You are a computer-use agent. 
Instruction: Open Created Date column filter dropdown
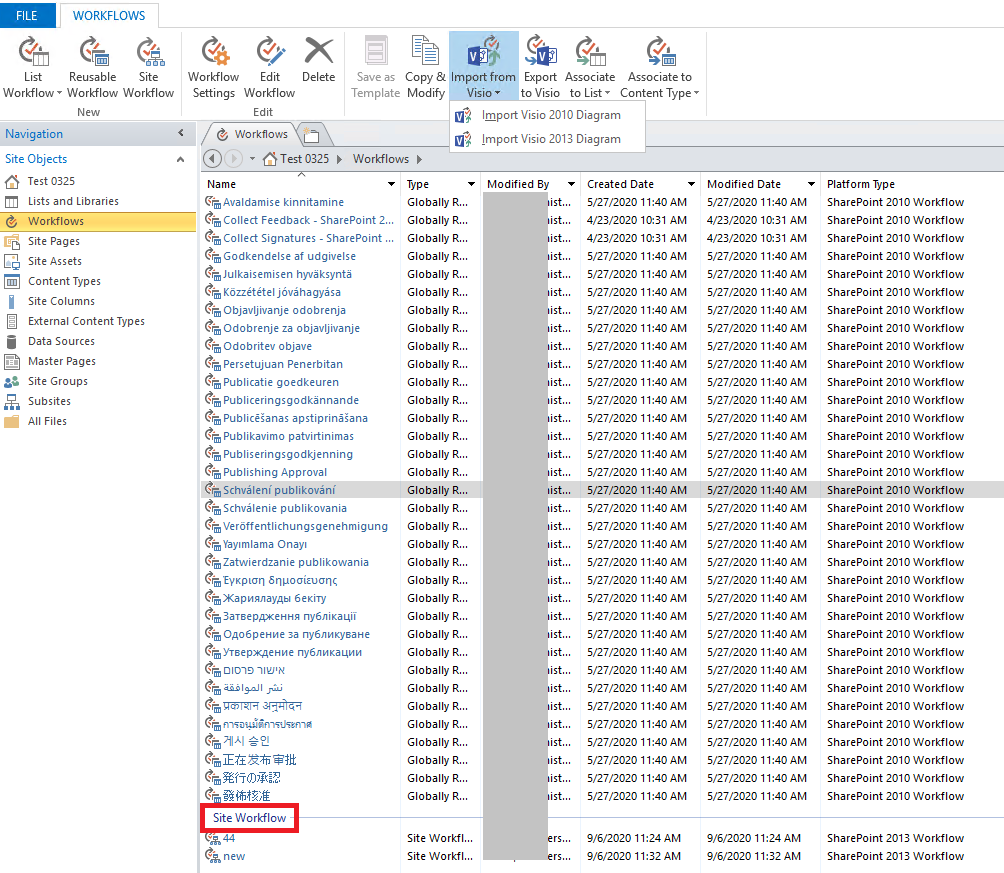[692, 184]
